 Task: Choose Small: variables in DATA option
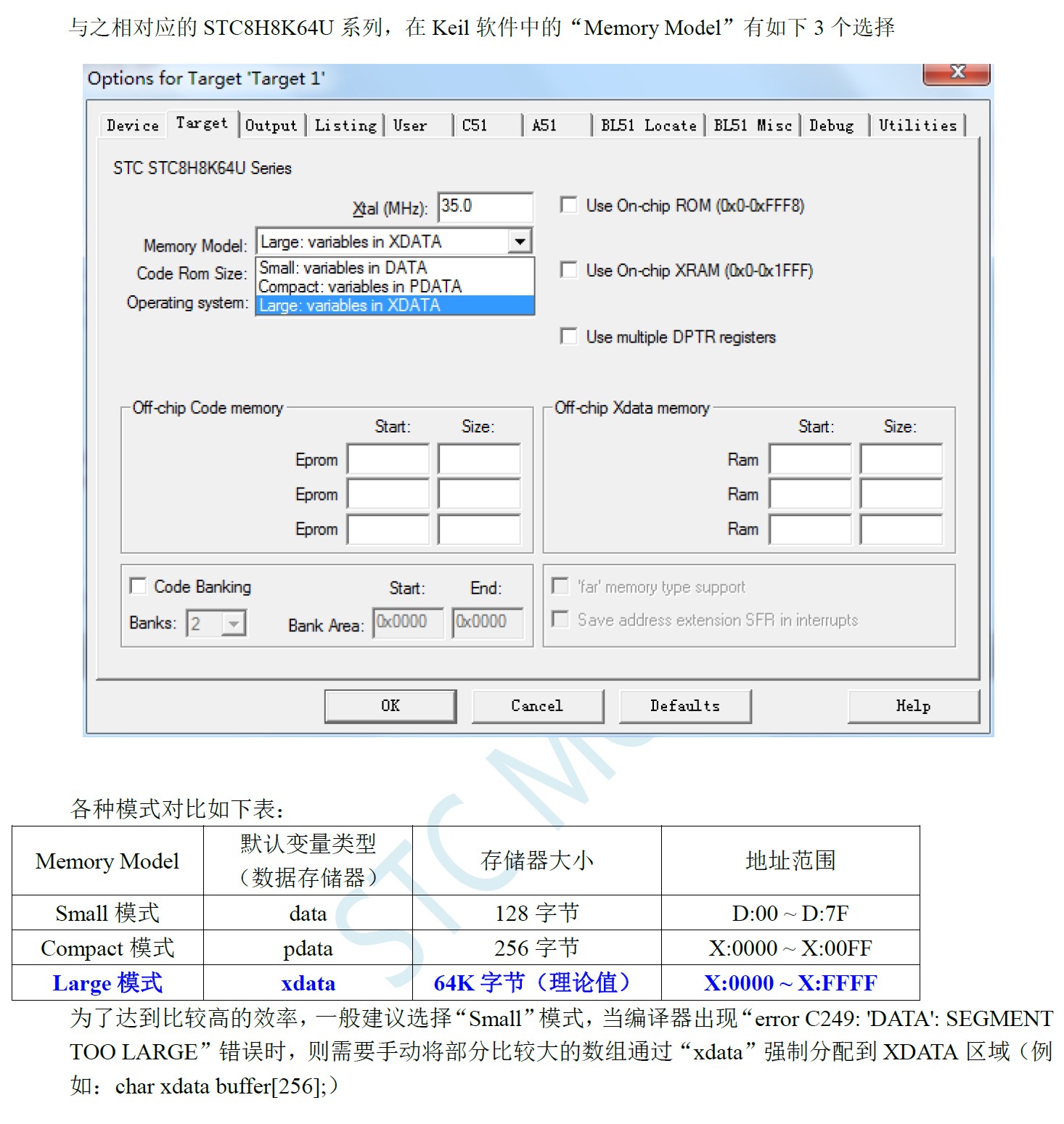point(396,268)
